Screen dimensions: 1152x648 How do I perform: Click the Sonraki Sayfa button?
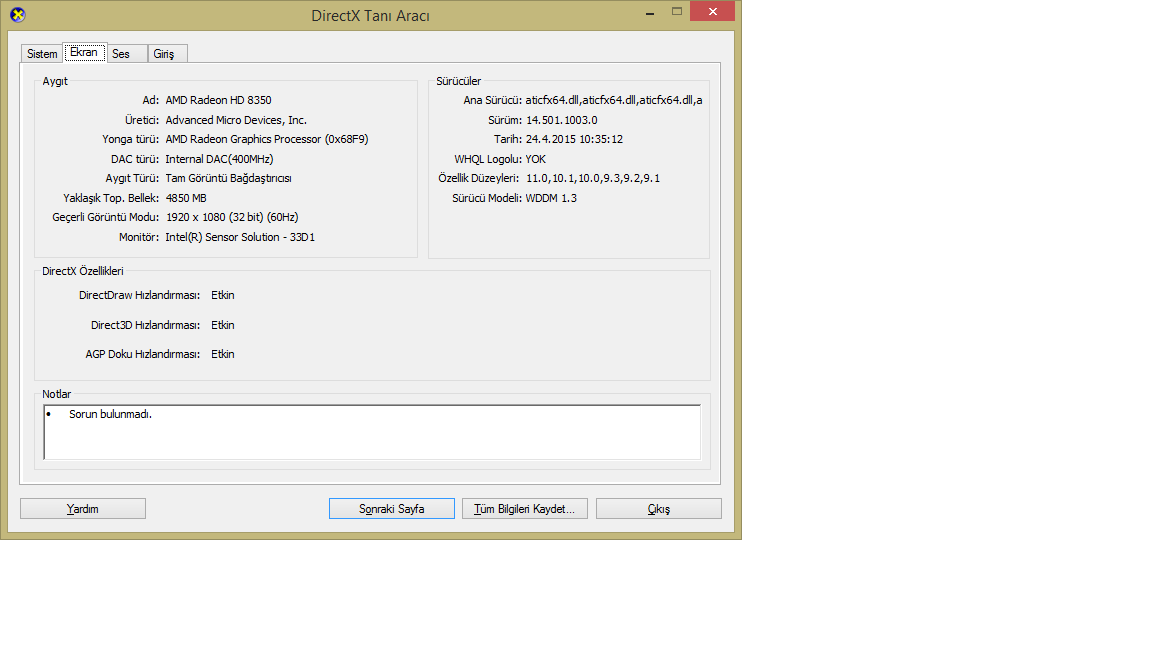point(392,508)
